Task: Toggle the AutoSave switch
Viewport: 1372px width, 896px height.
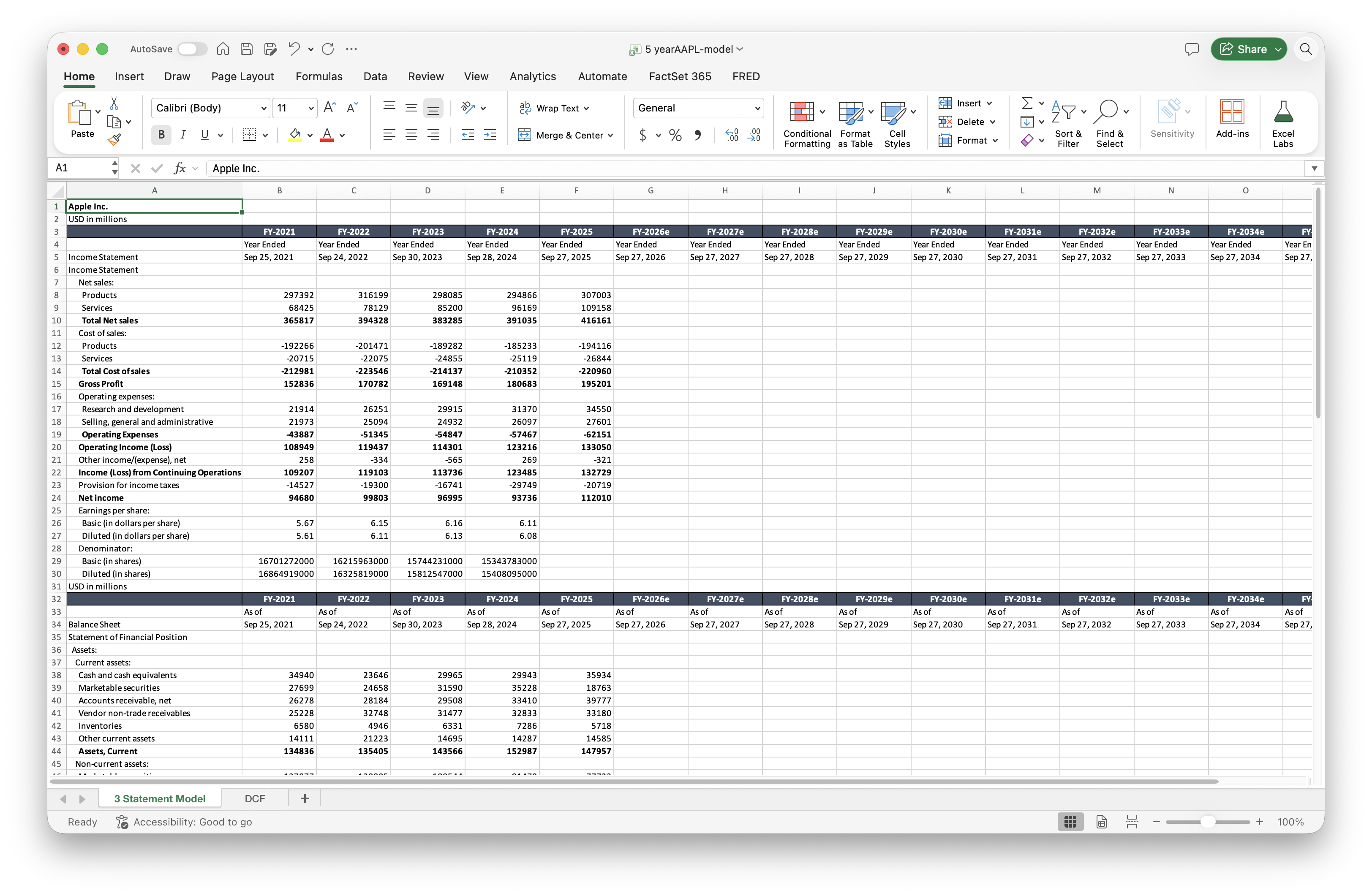Action: click(193, 49)
